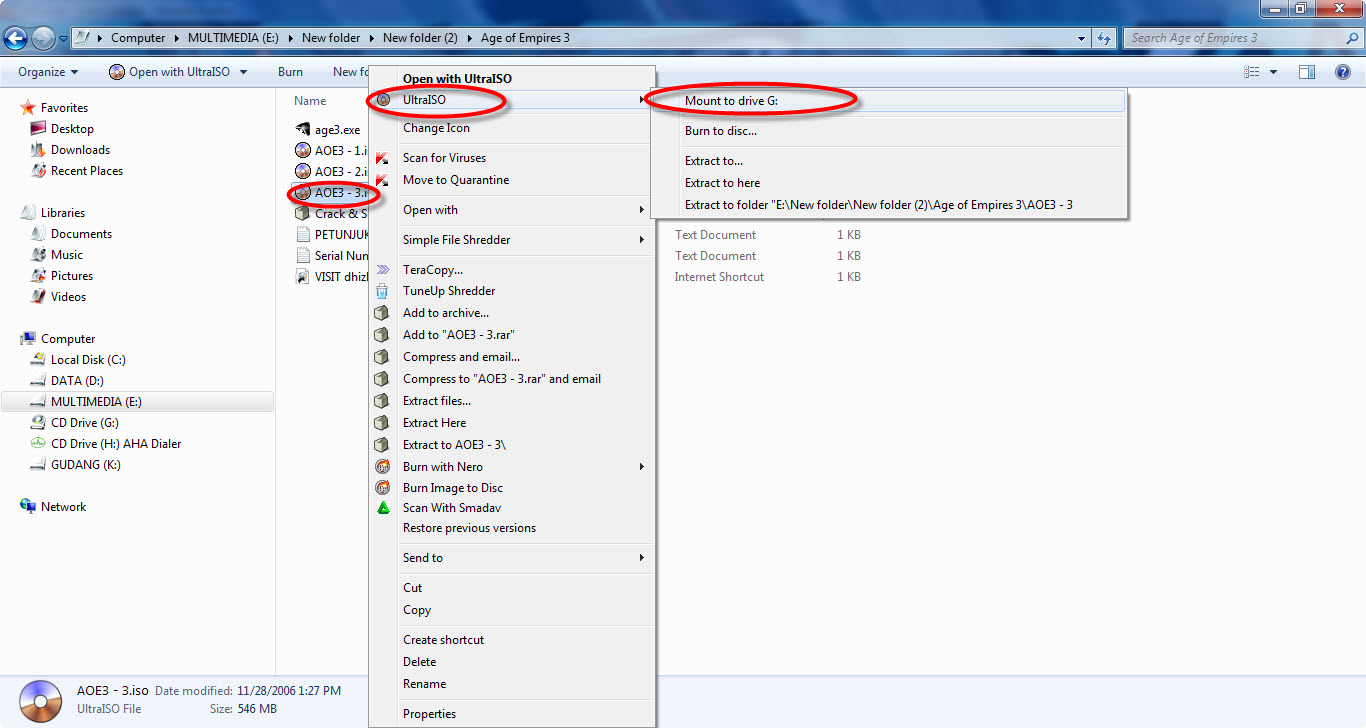Screen dimensions: 1366x728
Task: Click the Scan for Viruses icon
Action: tap(381, 158)
